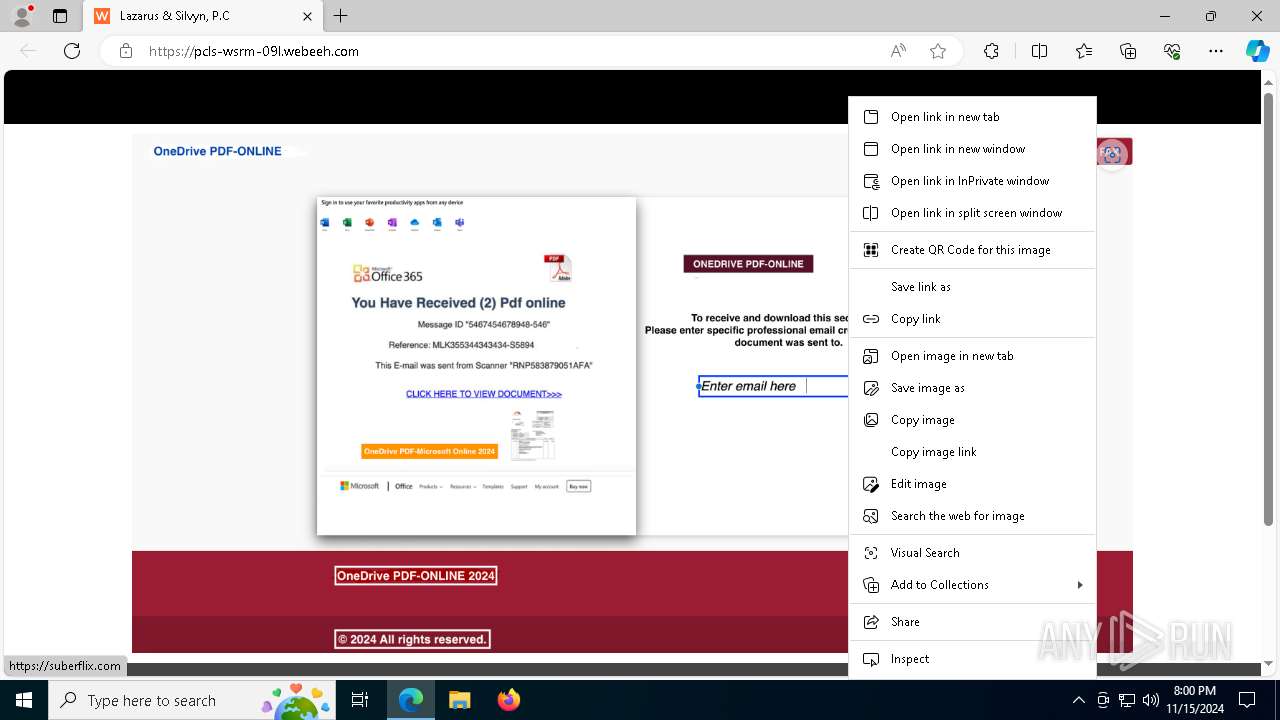Open the Favorites list icon
Screen dimensions: 1280x720
pos(1084,51)
